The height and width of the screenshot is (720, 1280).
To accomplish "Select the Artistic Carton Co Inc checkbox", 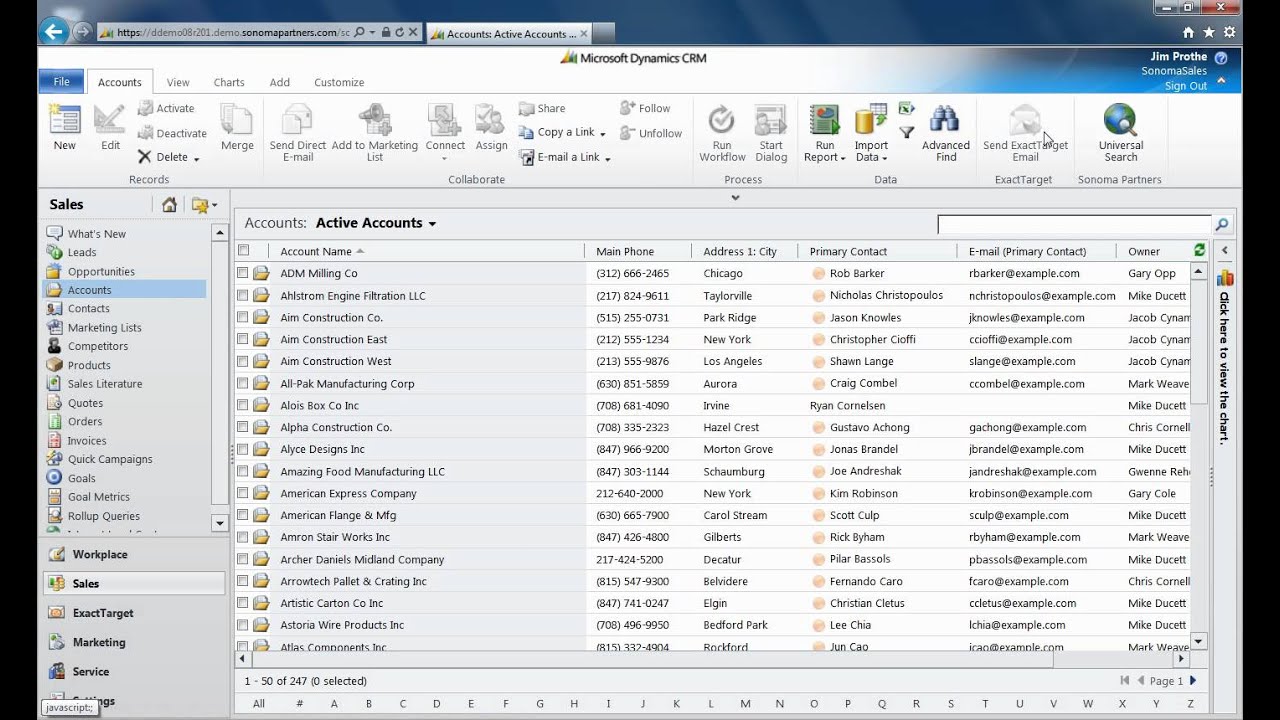I will [243, 603].
